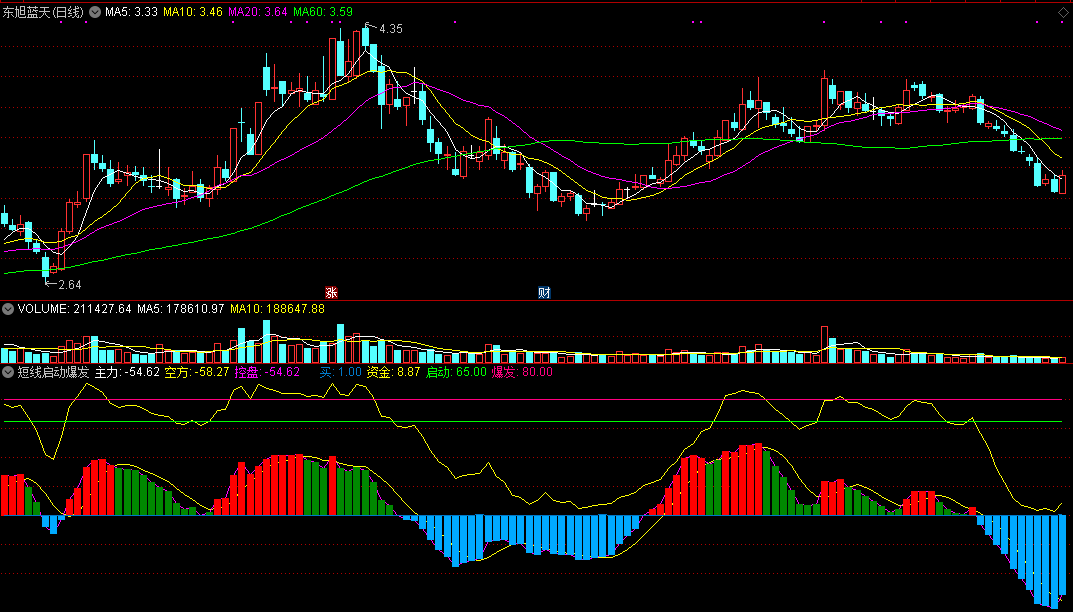Click the 2.64 low price annotation
Image resolution: width=1073 pixels, height=612 pixels.
(x=69, y=285)
